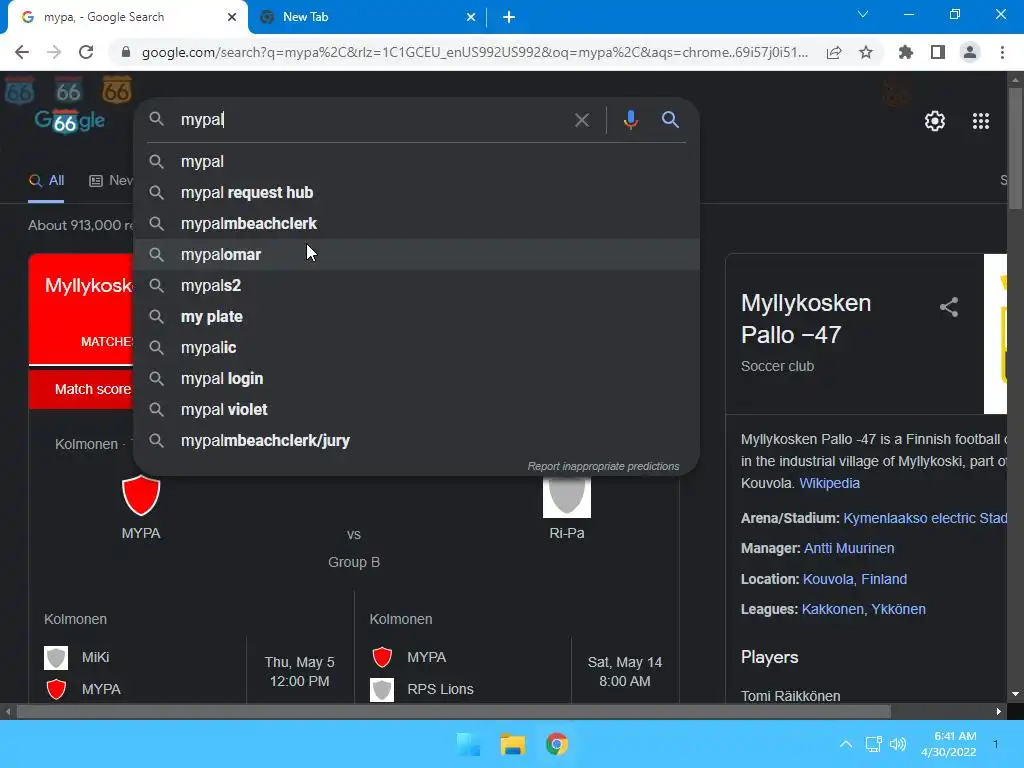
Task: Open the Wikipedia link
Action: click(829, 483)
